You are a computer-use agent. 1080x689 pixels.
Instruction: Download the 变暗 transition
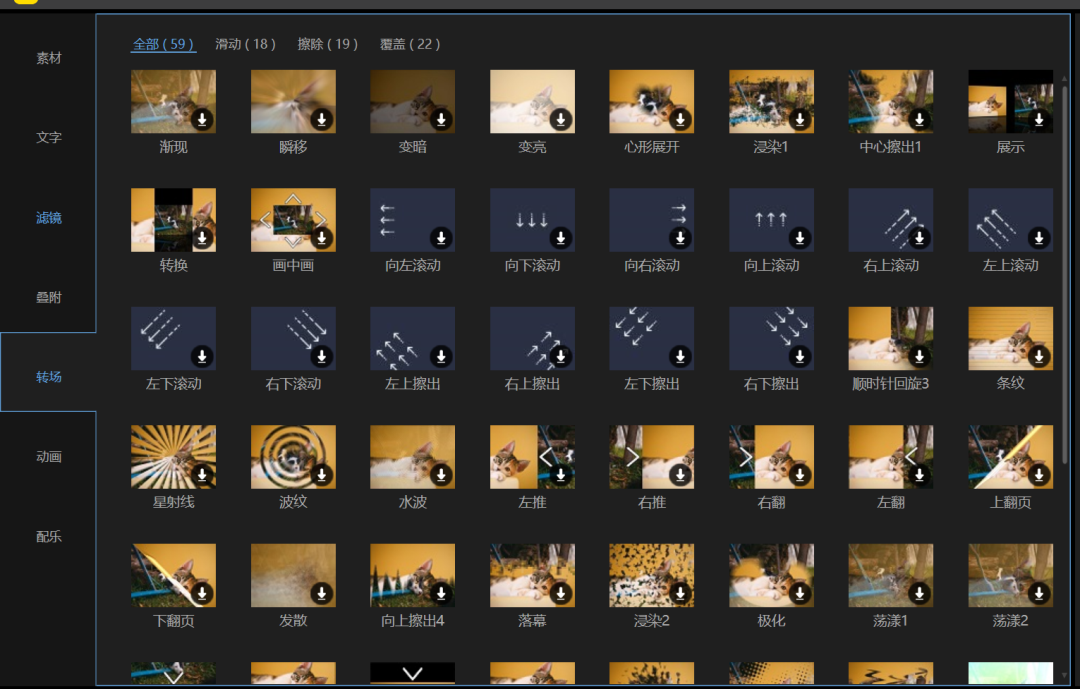pyautogui.click(x=442, y=119)
